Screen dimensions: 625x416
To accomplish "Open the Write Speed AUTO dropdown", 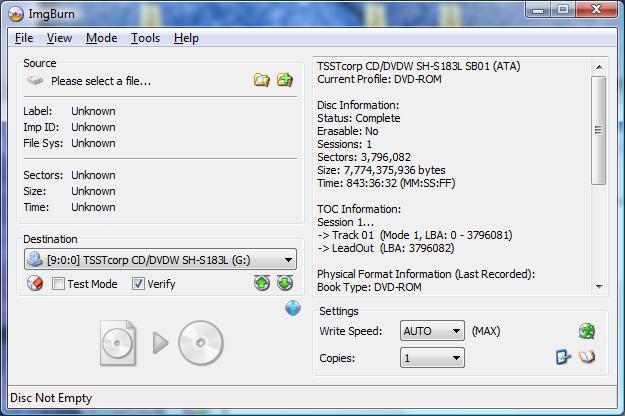I will [456, 331].
